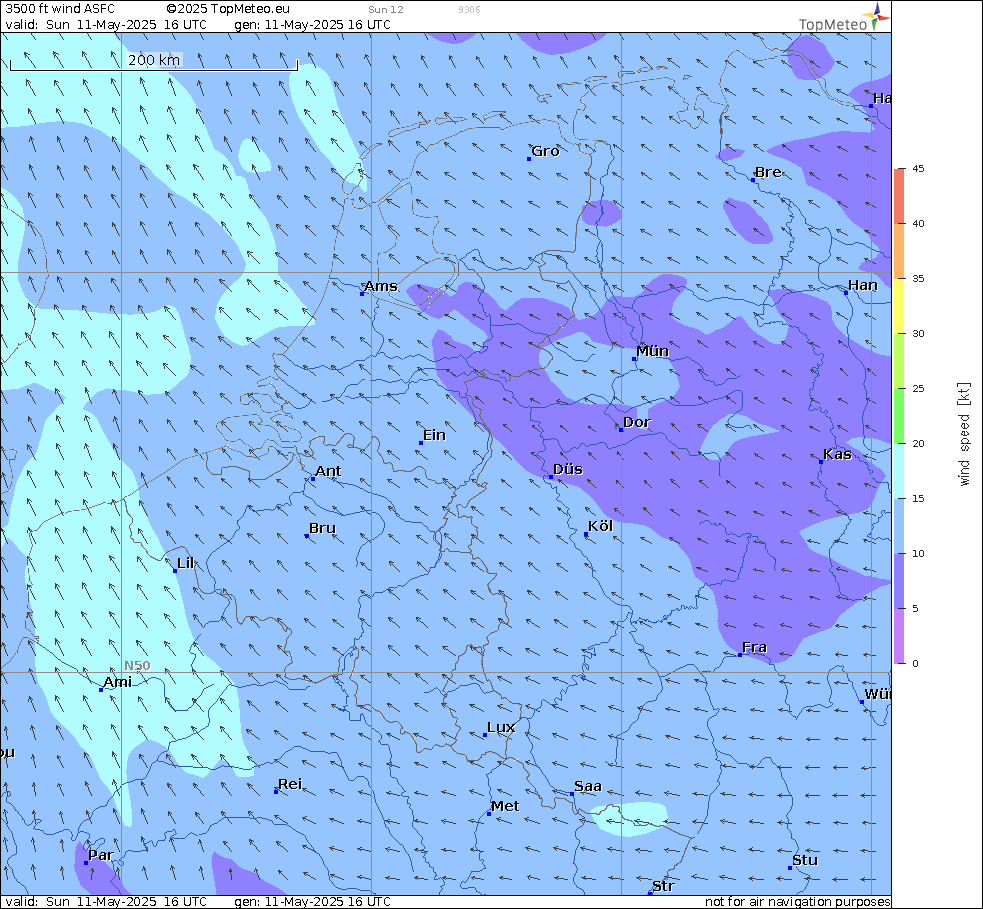Pick the periwinkle 5–10 kt legend swatch
This screenshot has width=983, height=909.
pyautogui.click(x=900, y=581)
